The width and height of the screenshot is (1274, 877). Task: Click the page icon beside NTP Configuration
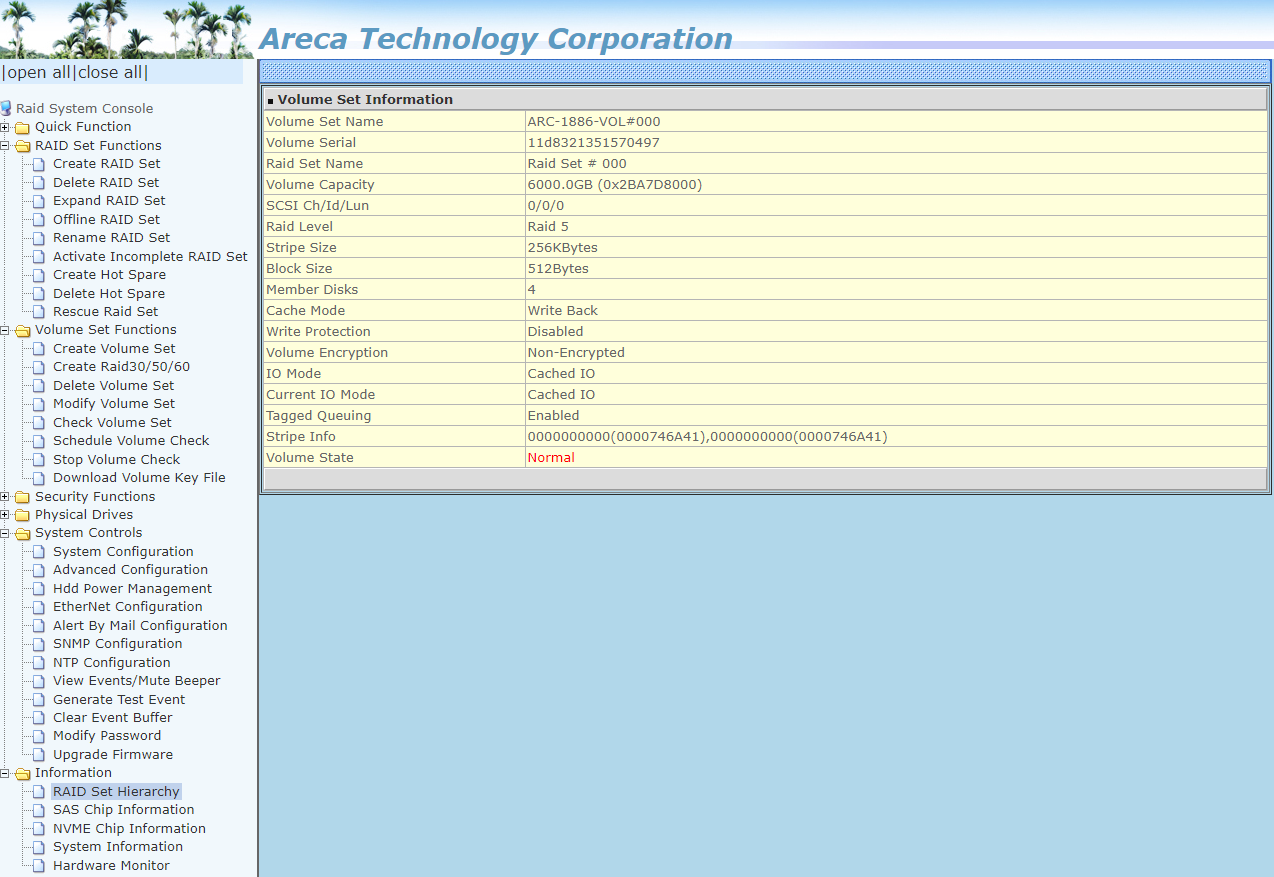click(39, 663)
